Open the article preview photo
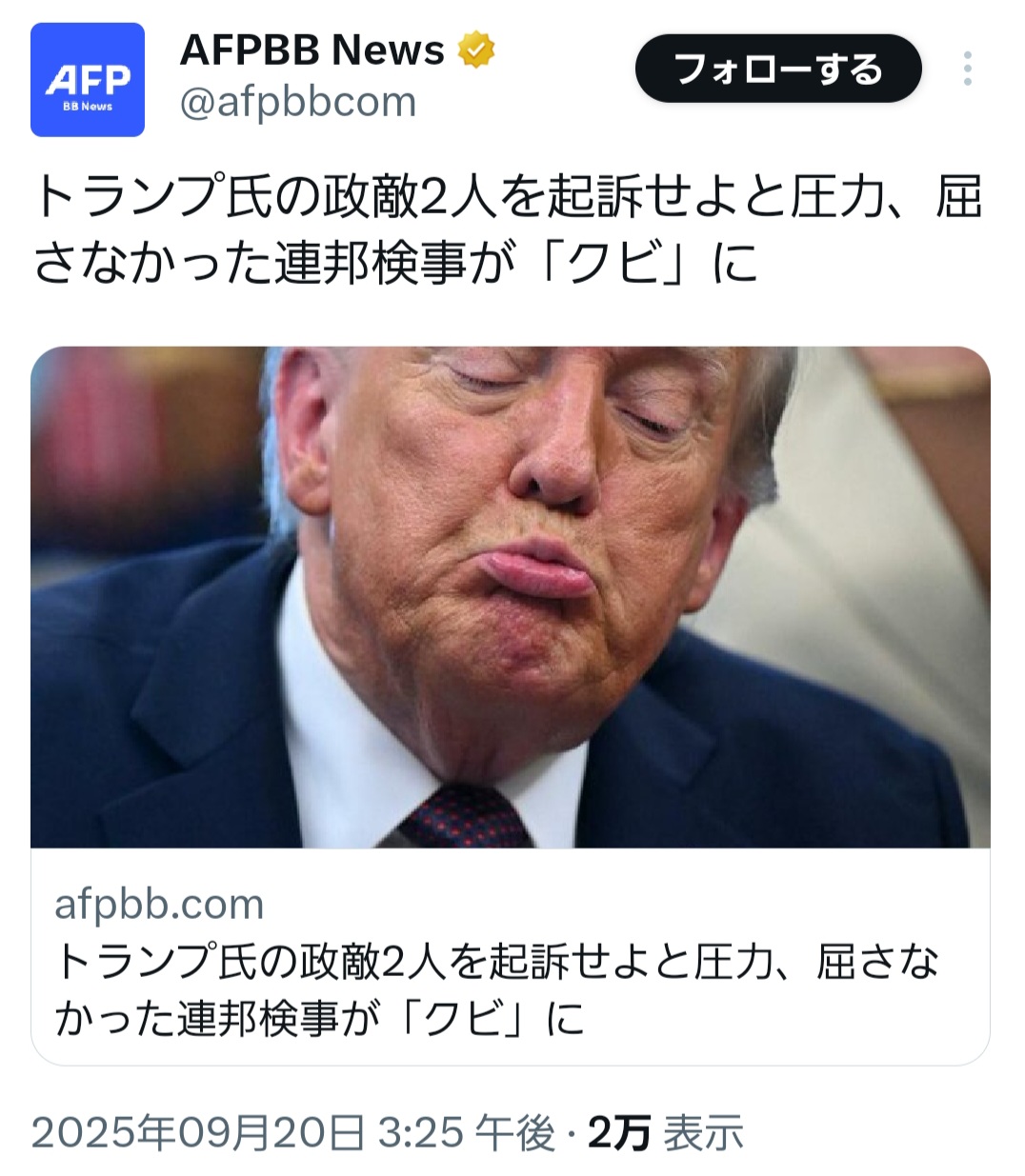The height and width of the screenshot is (1176, 1025). tap(511, 597)
